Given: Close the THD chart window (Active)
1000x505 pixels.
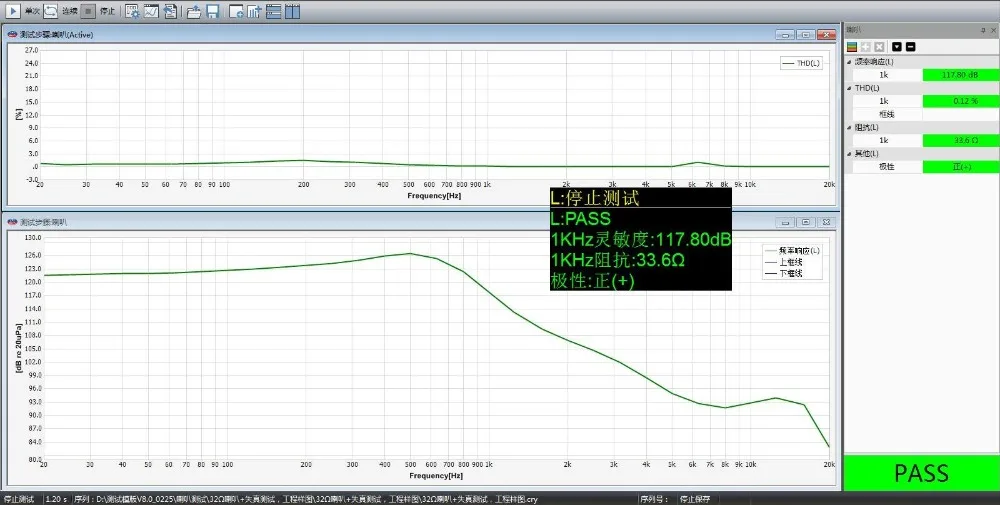Looking at the screenshot, I should click(x=826, y=35).
